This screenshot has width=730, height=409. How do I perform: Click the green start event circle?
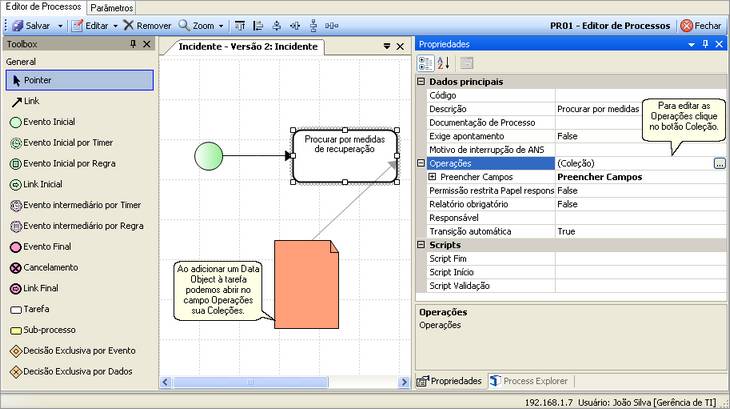(209, 156)
